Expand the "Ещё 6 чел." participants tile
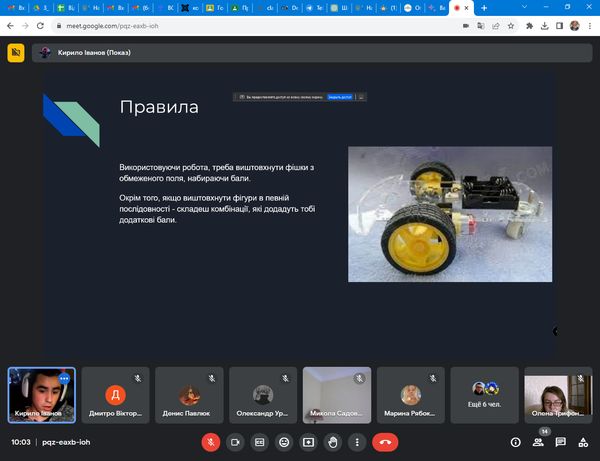Viewport: 600px width, 461px height. [x=485, y=394]
